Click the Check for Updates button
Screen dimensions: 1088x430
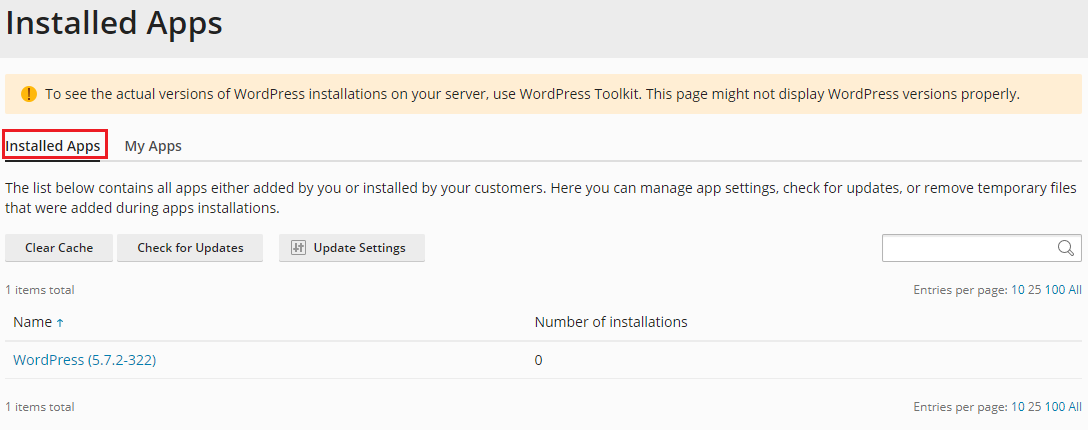(x=190, y=248)
